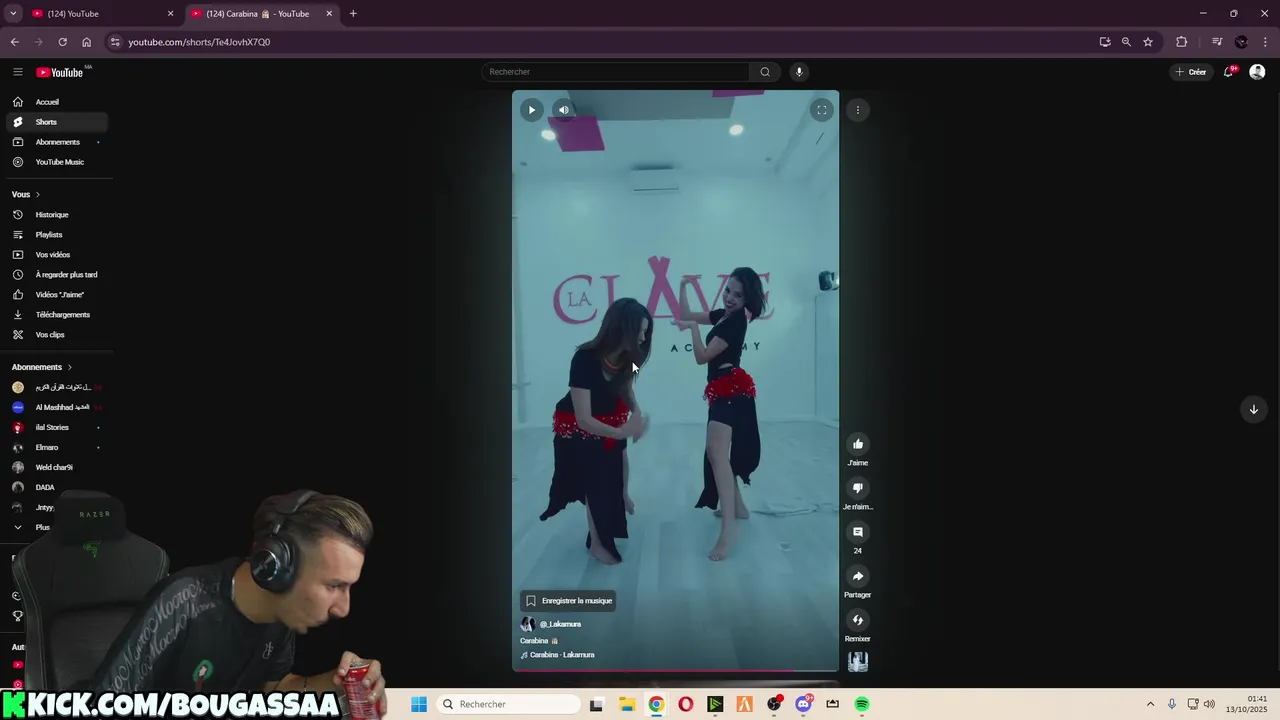This screenshot has height=720, width=1280.
Task: Open the browser extensions puzzle icon
Action: point(1181,42)
